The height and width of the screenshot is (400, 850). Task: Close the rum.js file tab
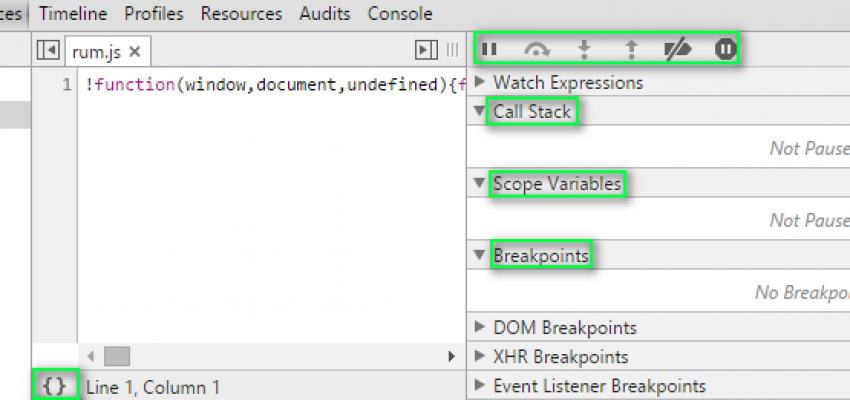click(x=135, y=50)
